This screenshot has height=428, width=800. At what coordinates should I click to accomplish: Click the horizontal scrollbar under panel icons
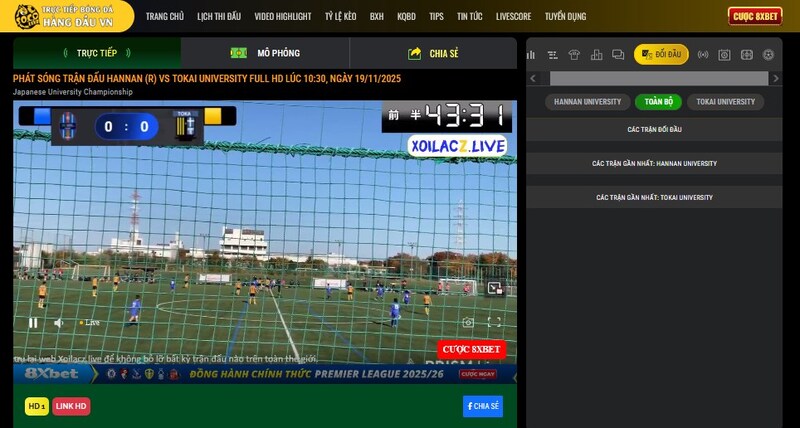tap(655, 78)
